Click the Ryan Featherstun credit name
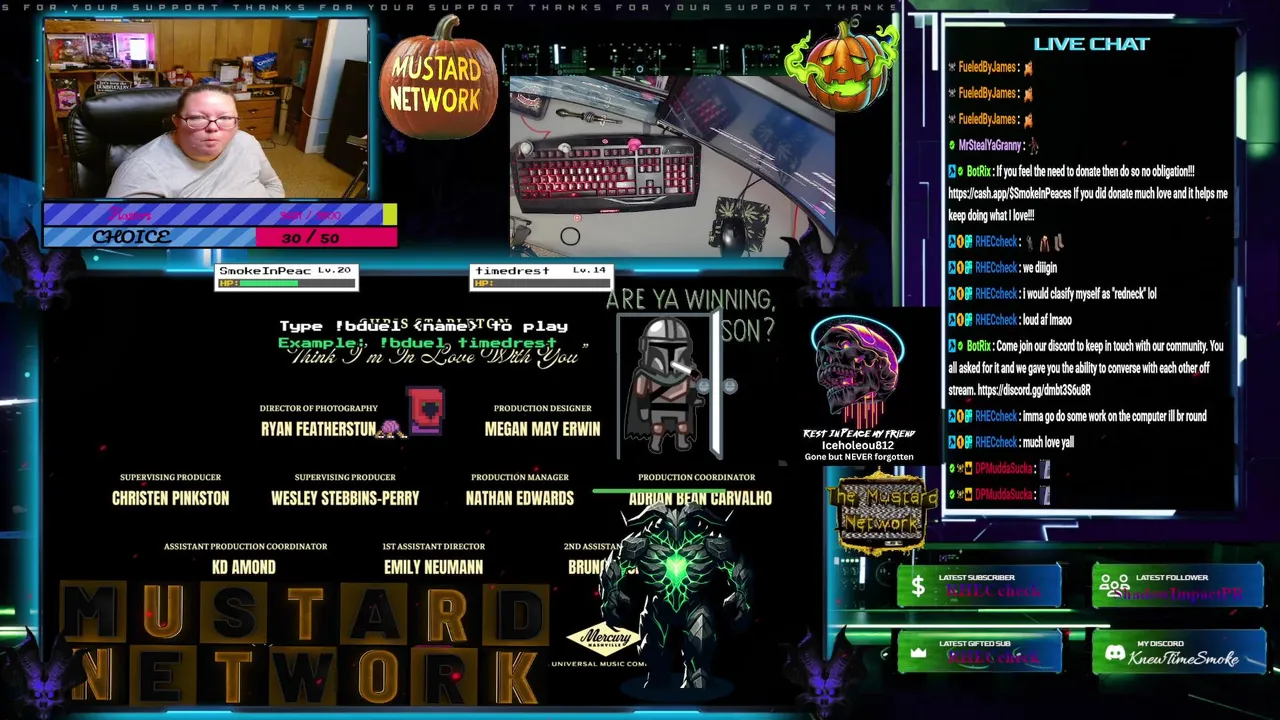Image resolution: width=1280 pixels, height=720 pixels. pos(318,429)
